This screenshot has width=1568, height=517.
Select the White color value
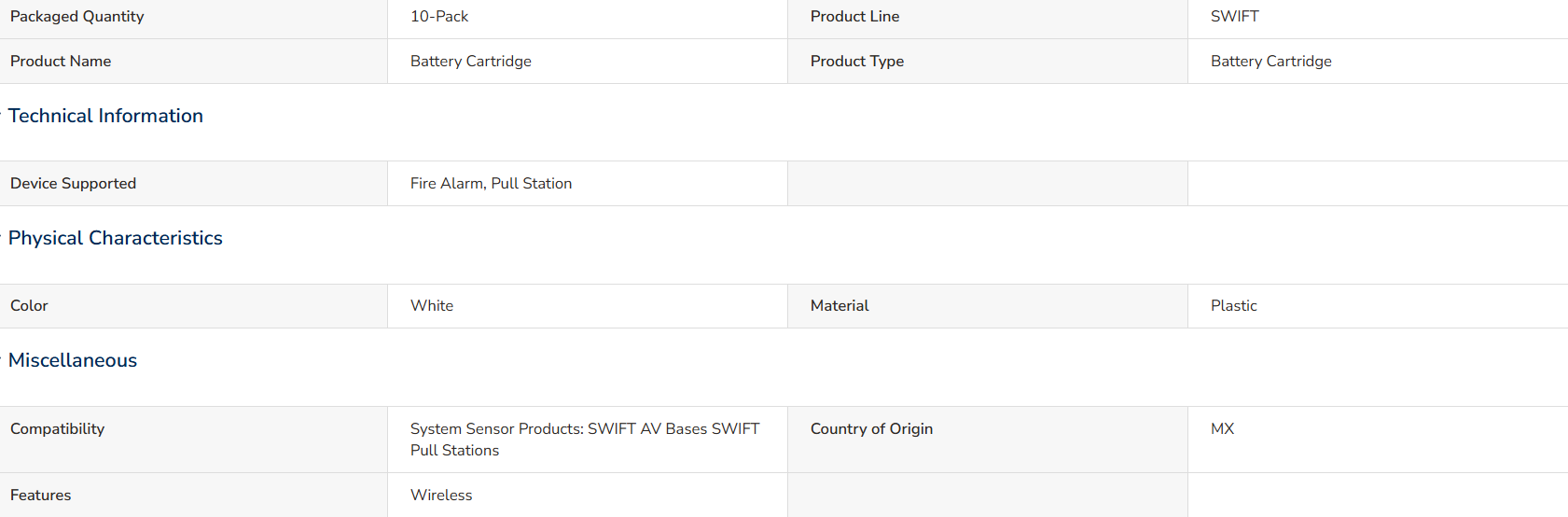click(x=432, y=306)
